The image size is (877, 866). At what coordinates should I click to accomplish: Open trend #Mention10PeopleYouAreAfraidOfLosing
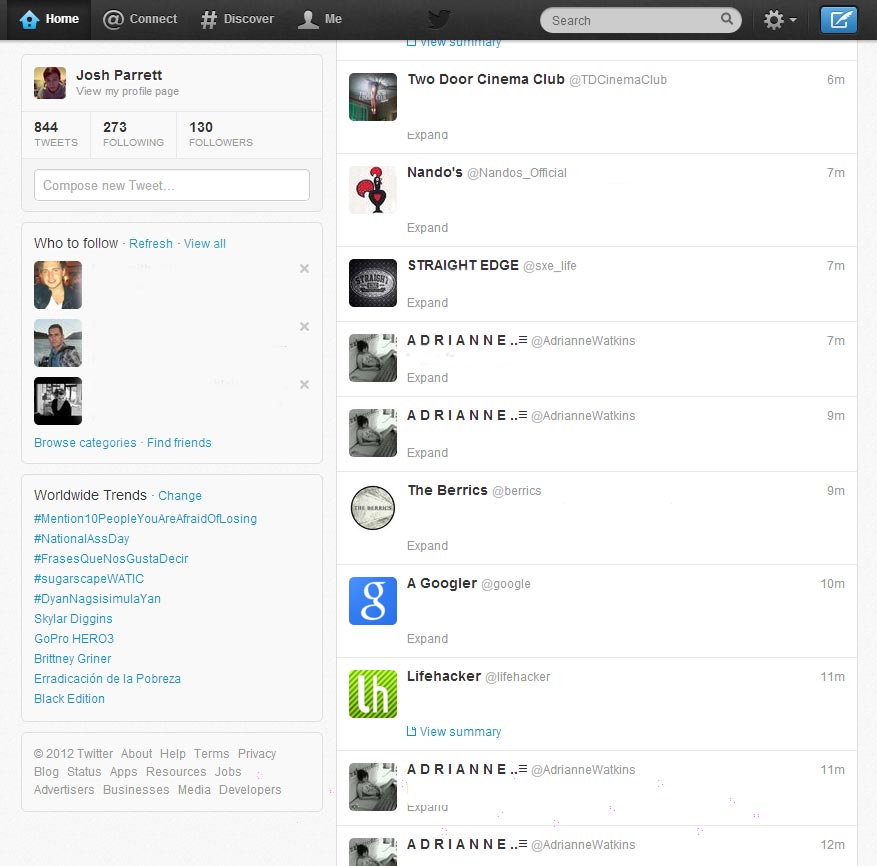[145, 519]
